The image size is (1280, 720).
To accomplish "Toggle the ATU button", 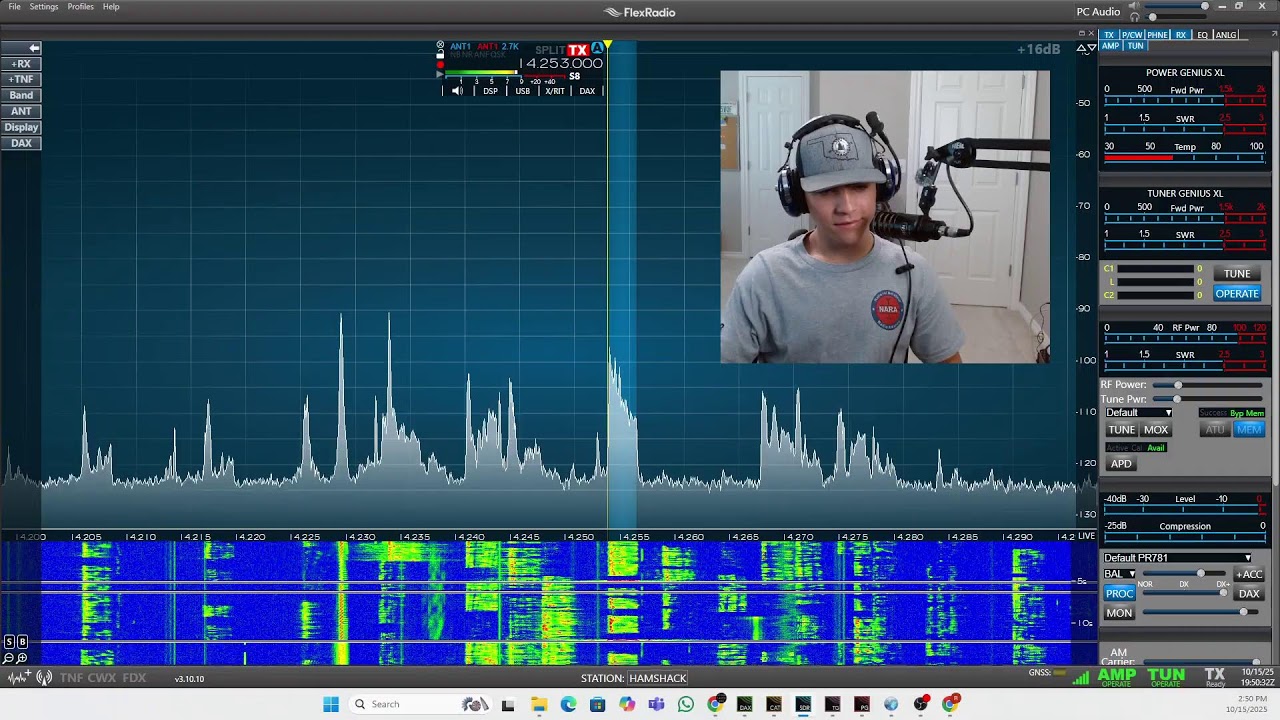I will pos(1214,430).
